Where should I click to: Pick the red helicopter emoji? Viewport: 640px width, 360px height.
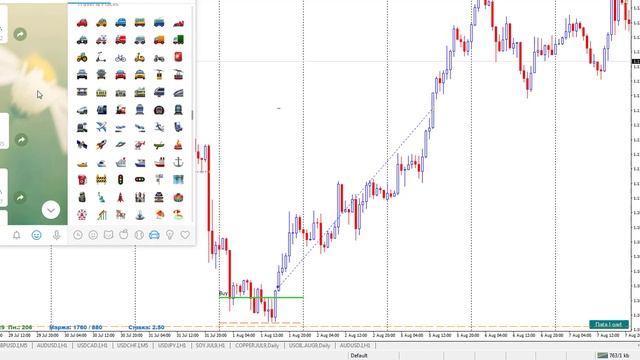click(140, 144)
